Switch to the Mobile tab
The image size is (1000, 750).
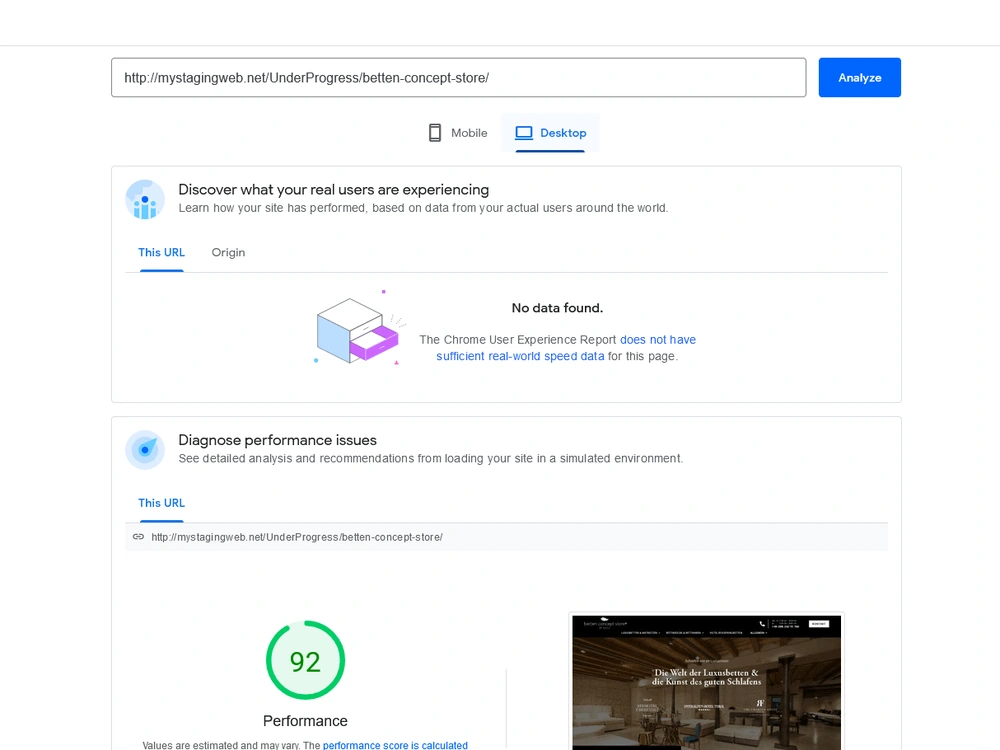point(457,133)
